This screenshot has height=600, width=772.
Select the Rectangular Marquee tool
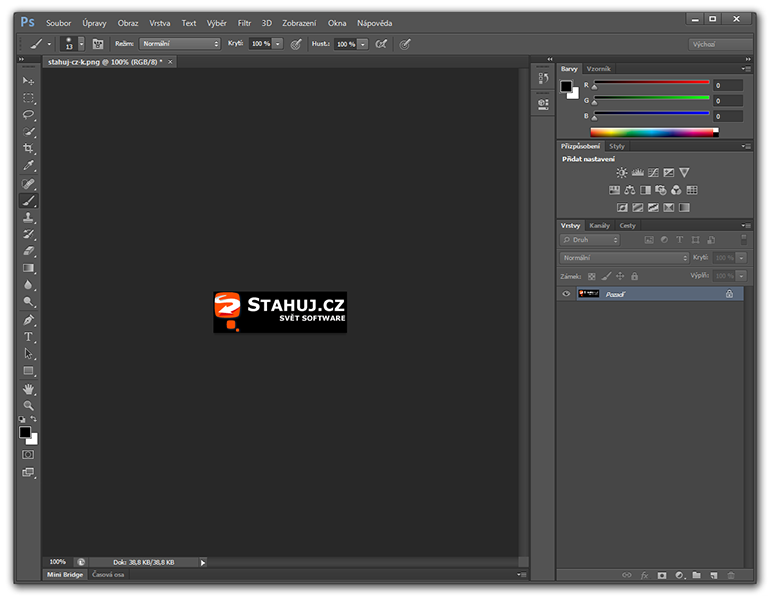click(29, 98)
